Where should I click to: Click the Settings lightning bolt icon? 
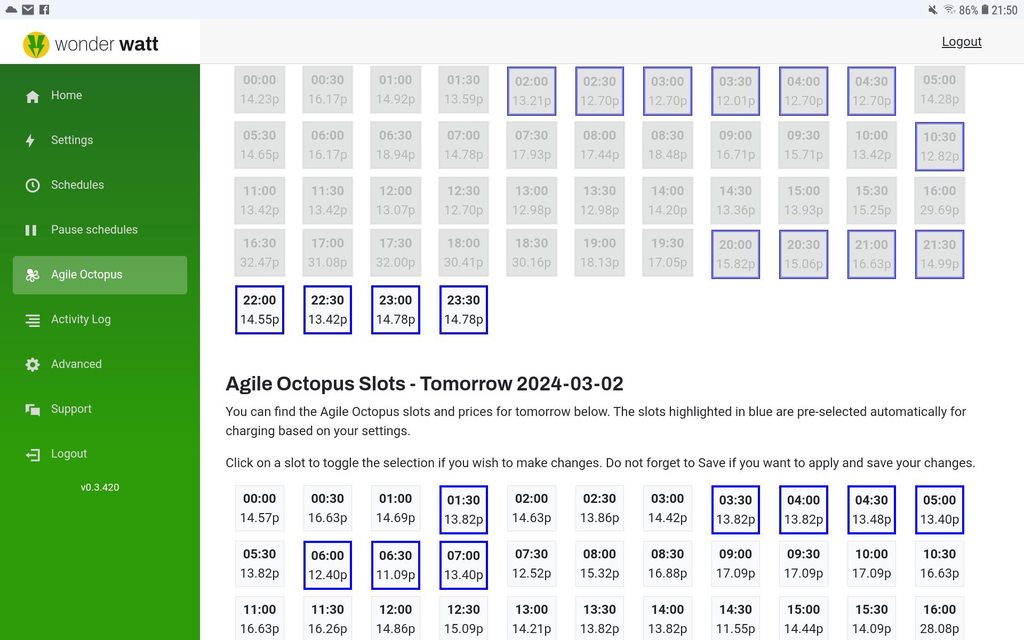[32, 141]
